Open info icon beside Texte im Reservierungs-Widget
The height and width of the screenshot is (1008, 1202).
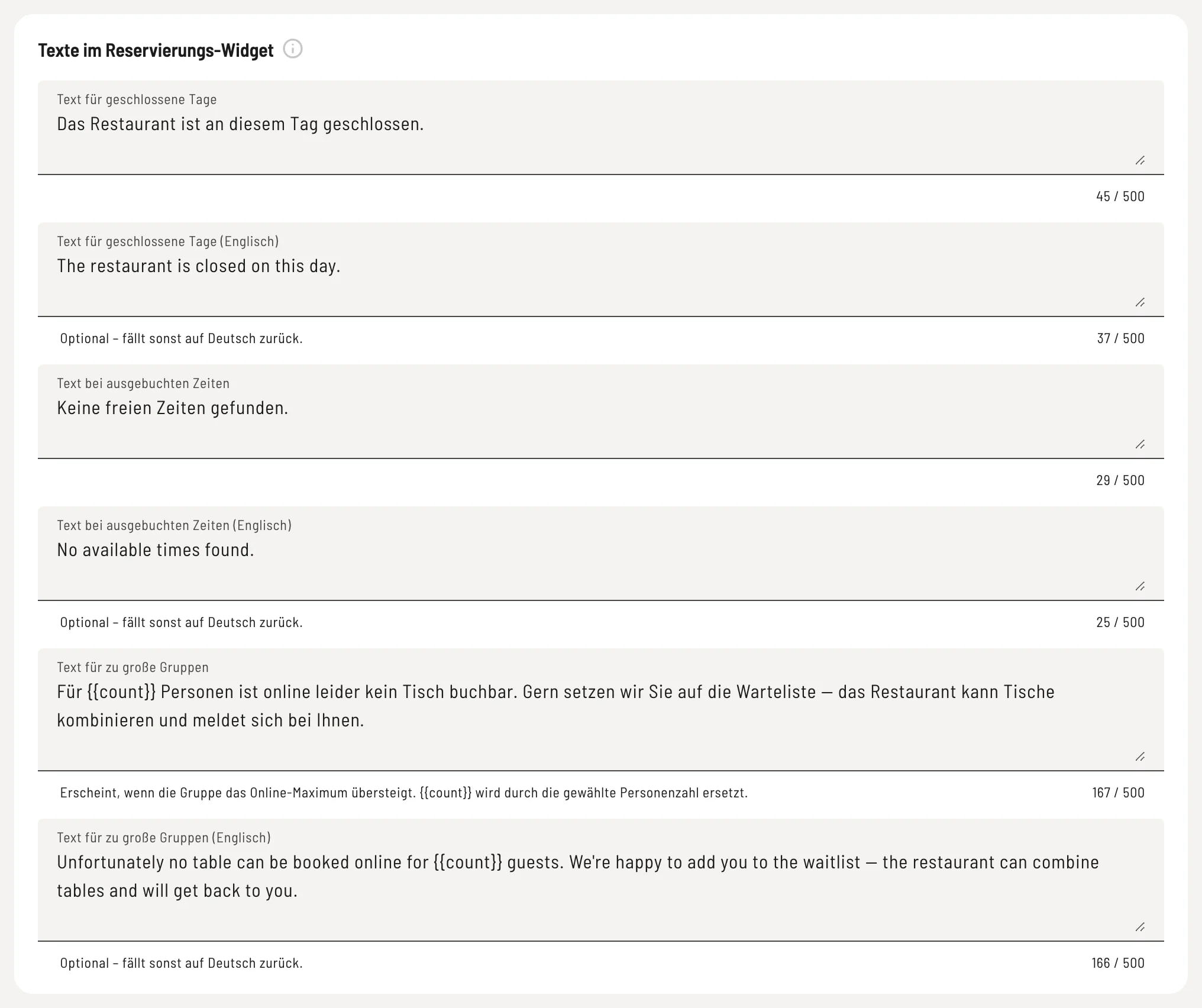[293, 49]
